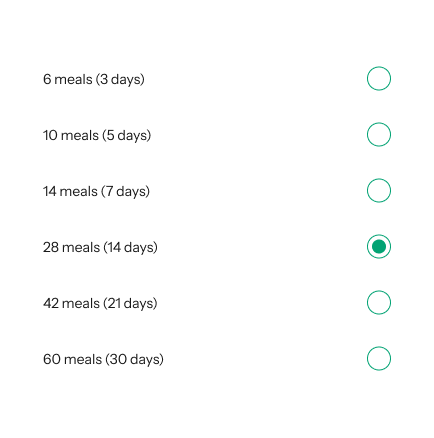Image resolution: width=434 pixels, height=438 pixels.
Task: Click the "60 meals (30 days)" label text
Action: pos(103,360)
